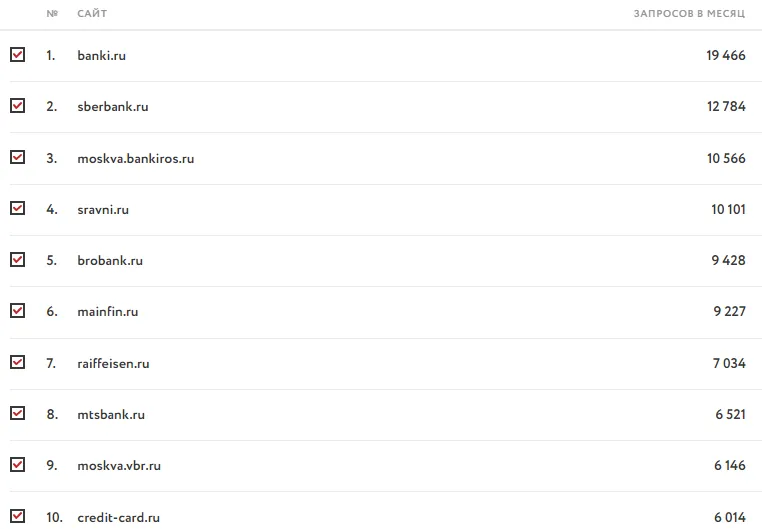Open the sravni.ru link

point(103,209)
